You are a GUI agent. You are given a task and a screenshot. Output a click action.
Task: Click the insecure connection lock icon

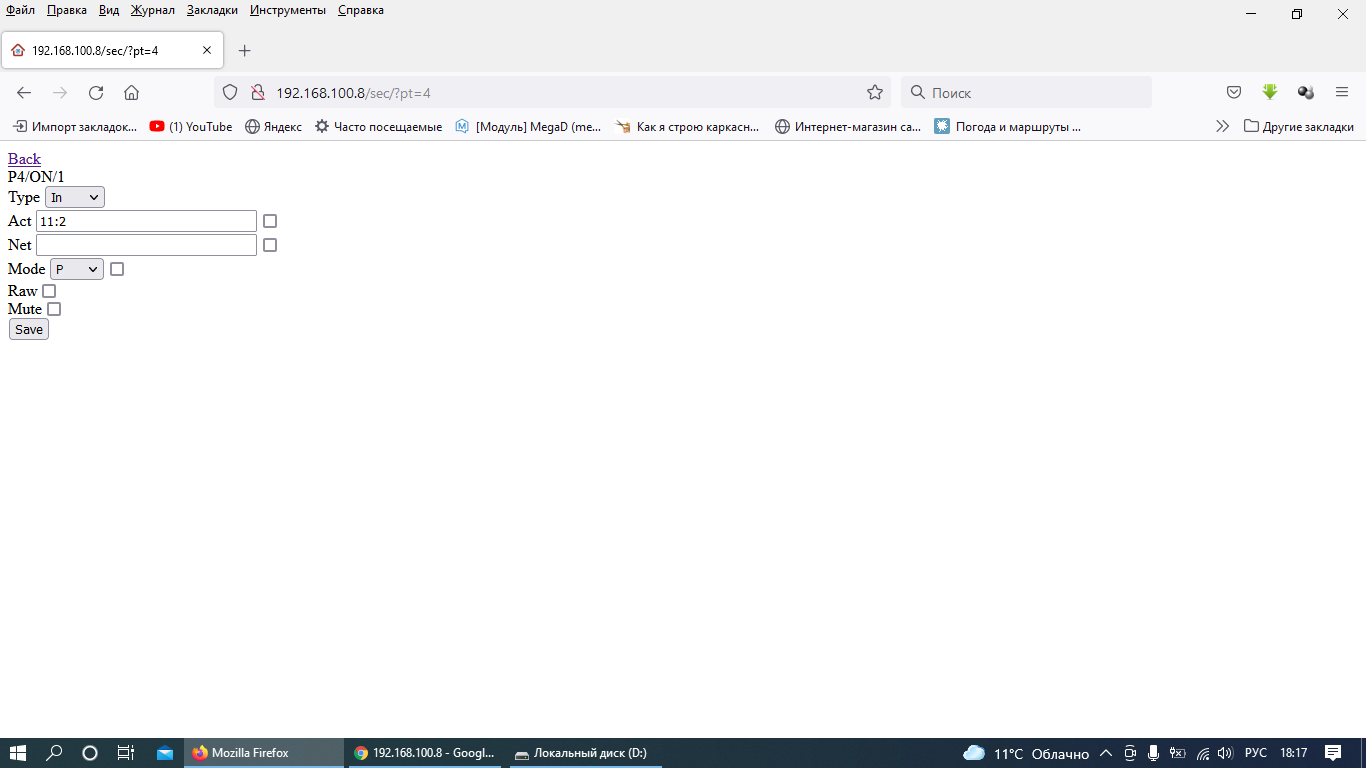coord(257,93)
